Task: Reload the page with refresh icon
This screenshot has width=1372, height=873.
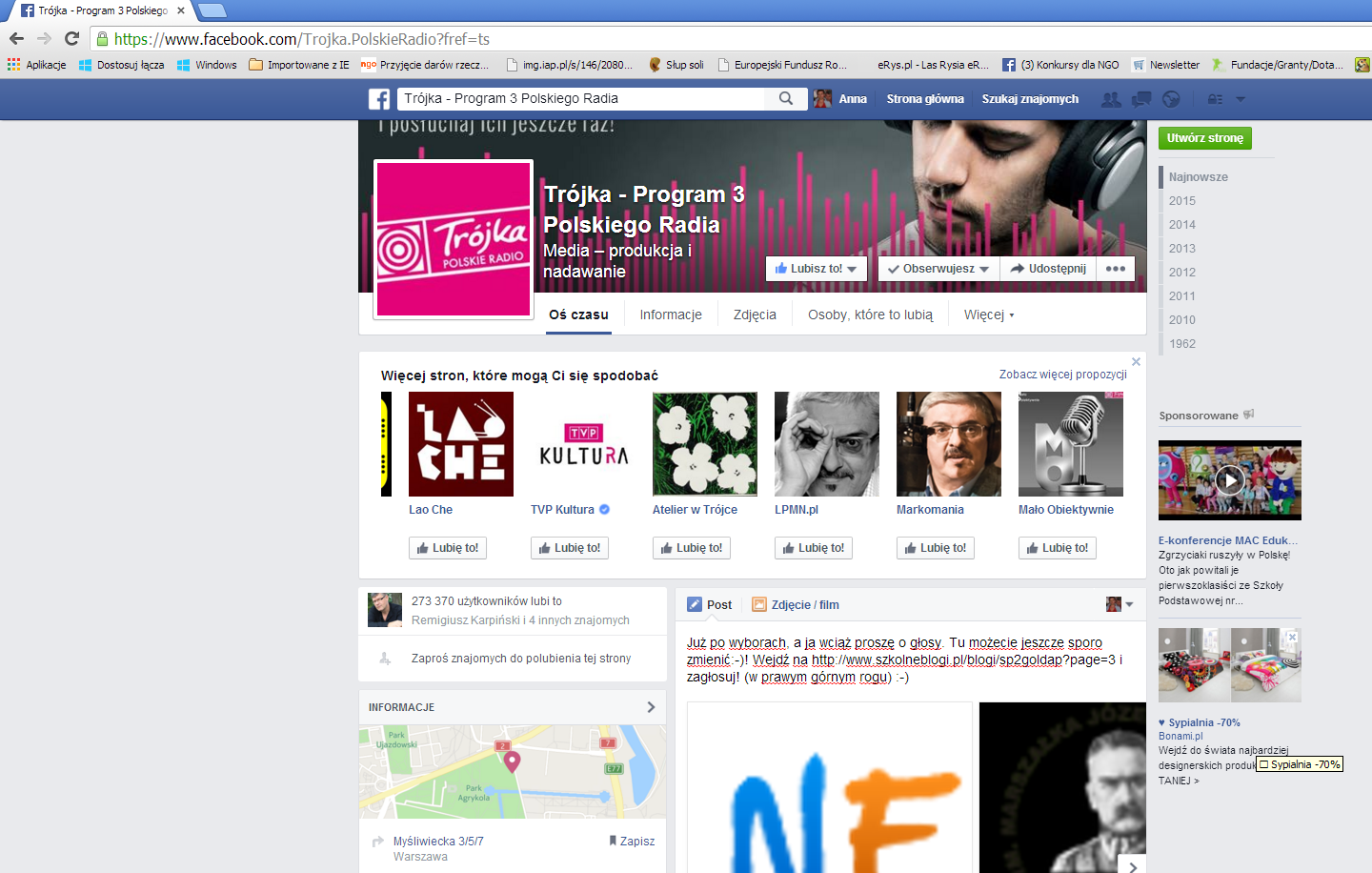Action: [71, 39]
